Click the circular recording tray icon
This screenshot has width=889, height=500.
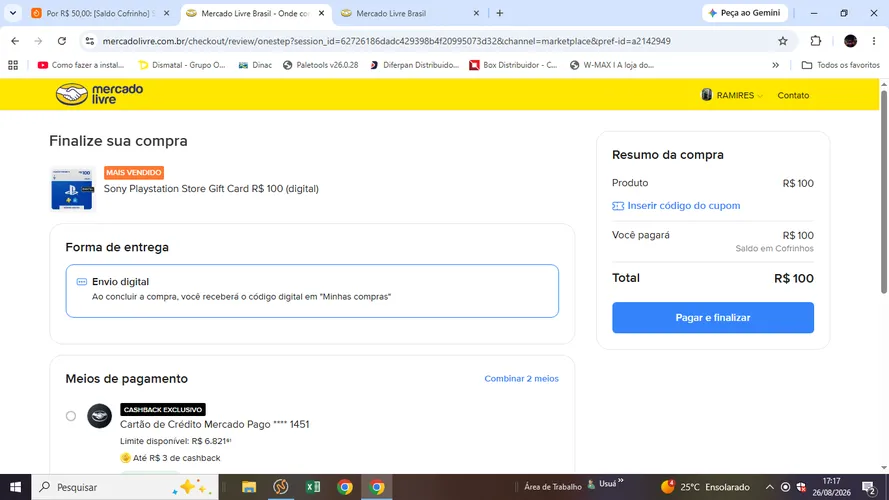[x=785, y=487]
